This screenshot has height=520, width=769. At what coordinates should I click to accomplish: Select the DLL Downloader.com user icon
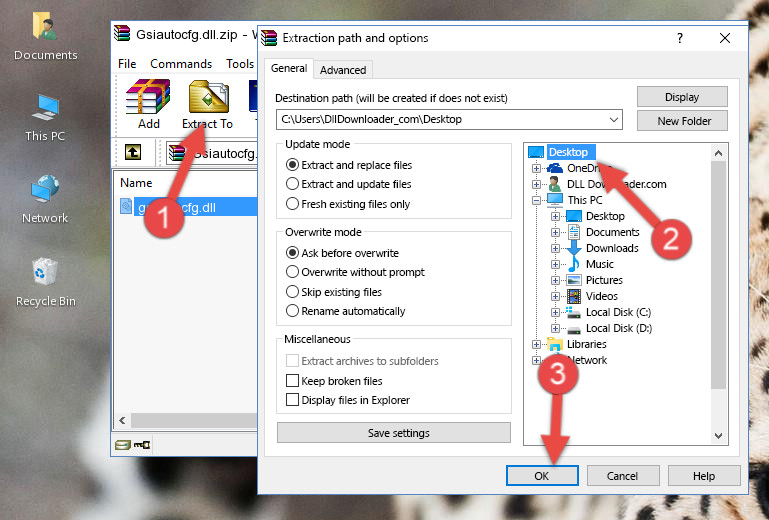[x=555, y=184]
